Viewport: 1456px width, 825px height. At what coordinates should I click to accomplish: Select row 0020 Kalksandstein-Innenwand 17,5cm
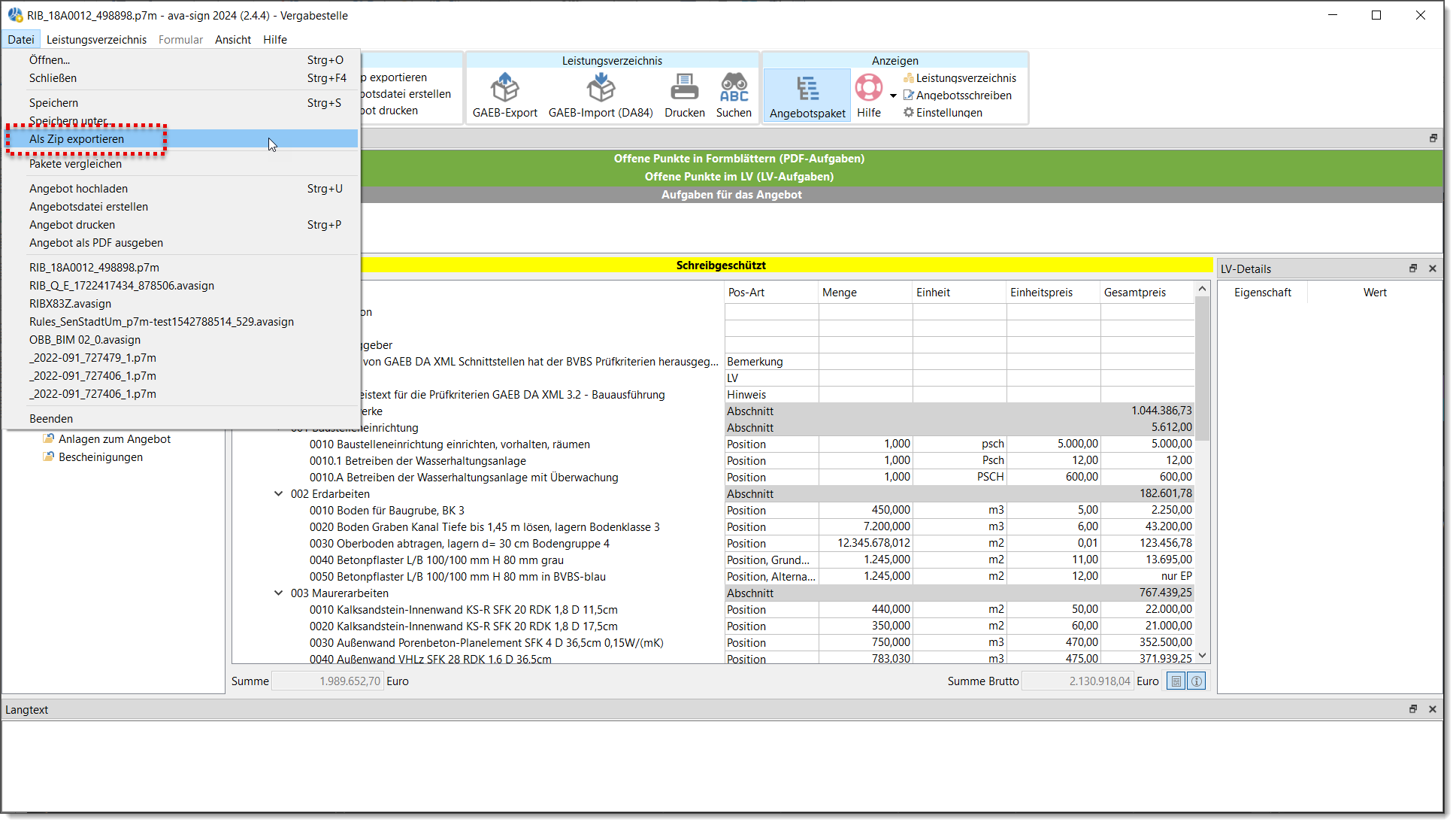click(713, 626)
